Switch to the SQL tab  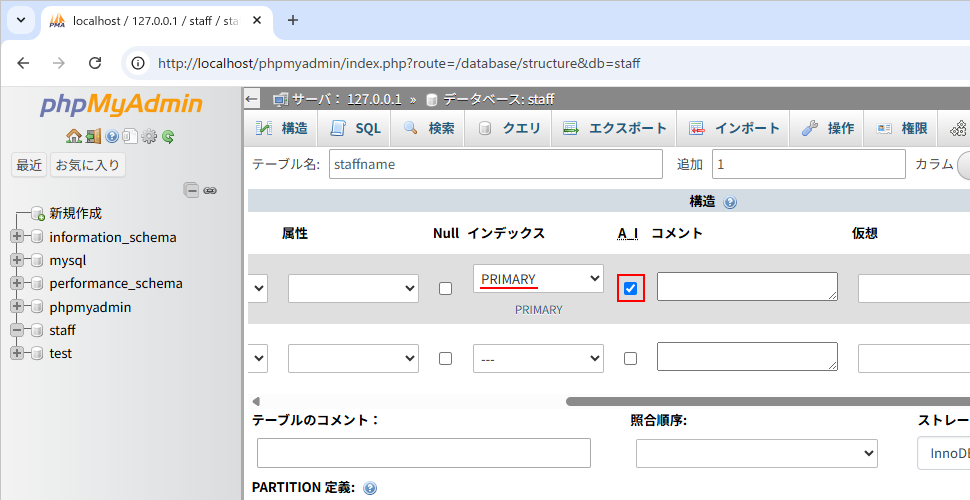[356, 128]
